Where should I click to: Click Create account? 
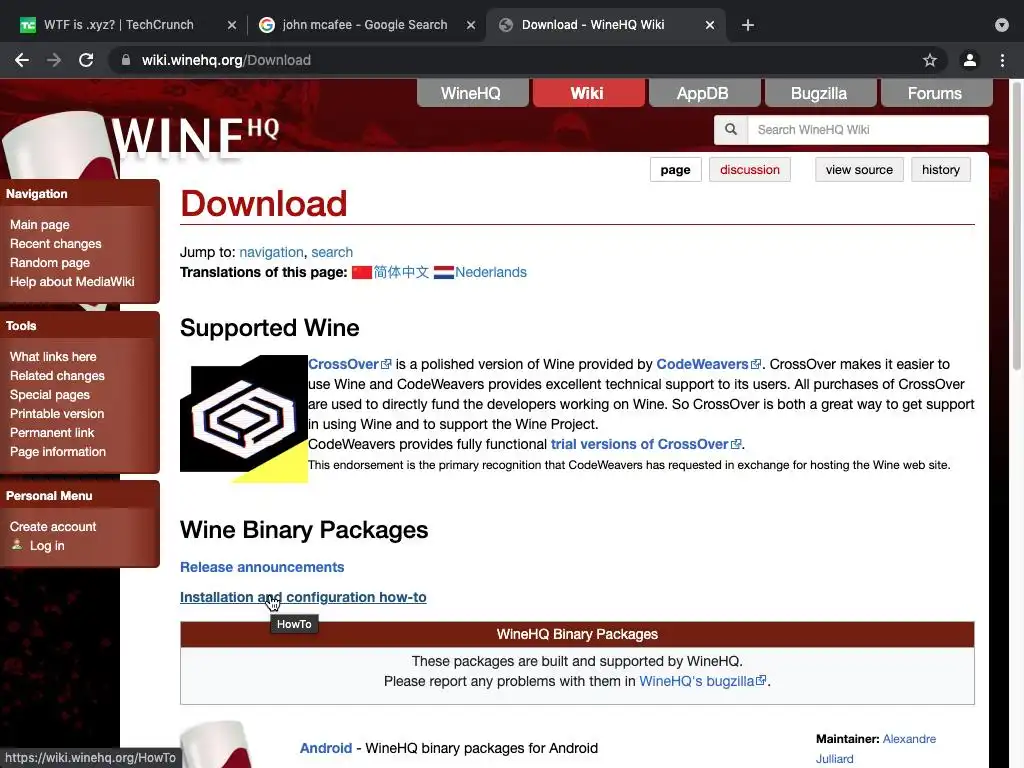pos(53,526)
